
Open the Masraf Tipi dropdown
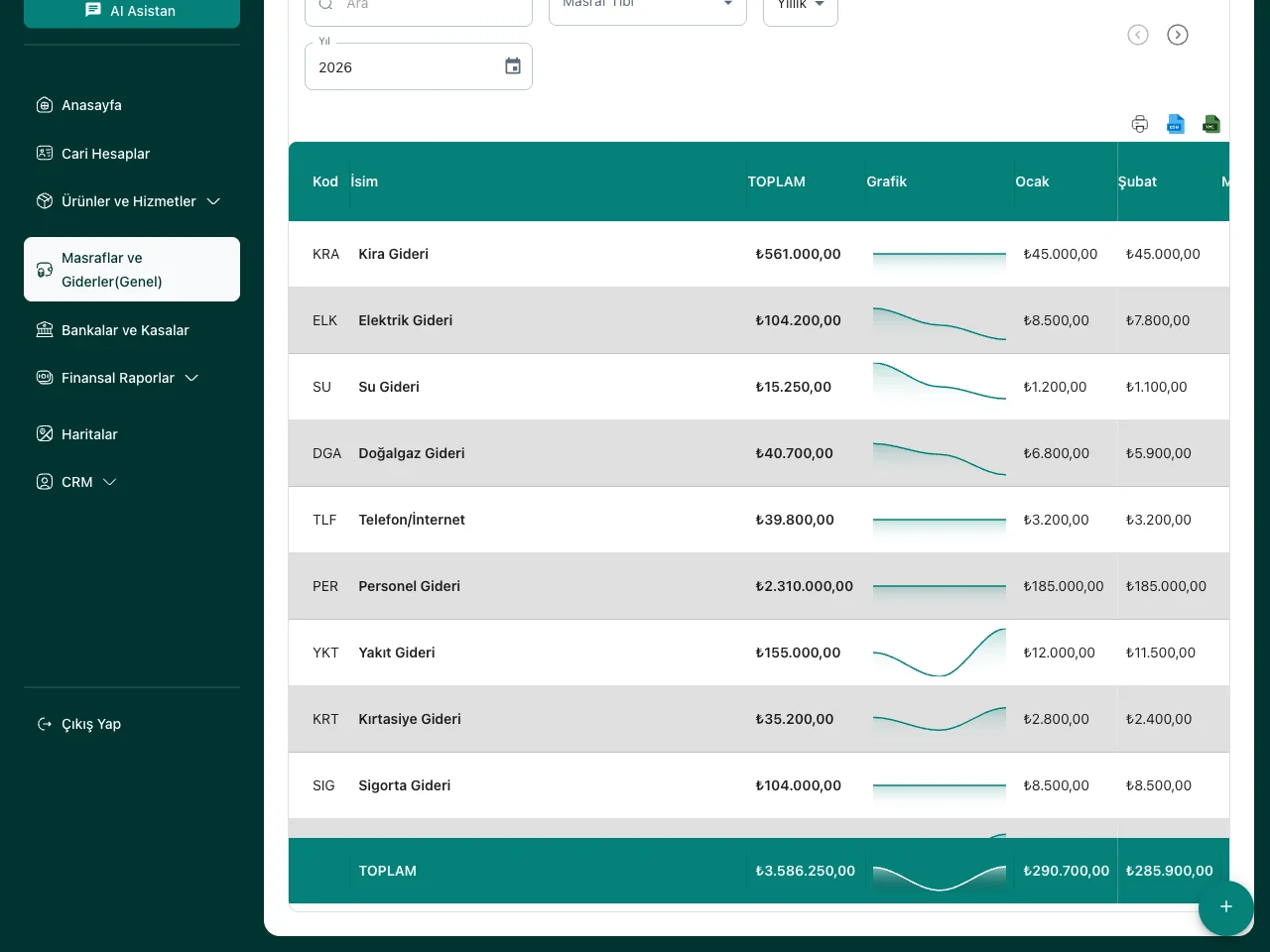pyautogui.click(x=647, y=6)
